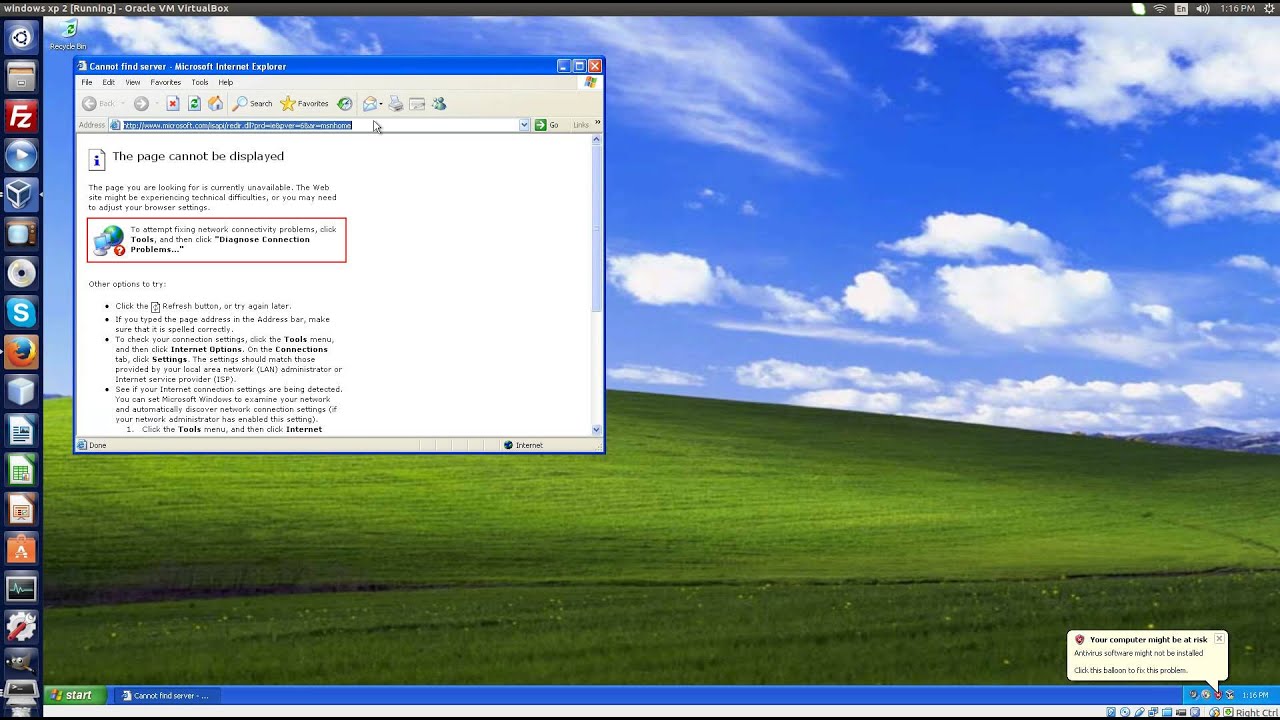This screenshot has height=720, width=1280.
Task: Open the Edit menu
Action: (108, 82)
